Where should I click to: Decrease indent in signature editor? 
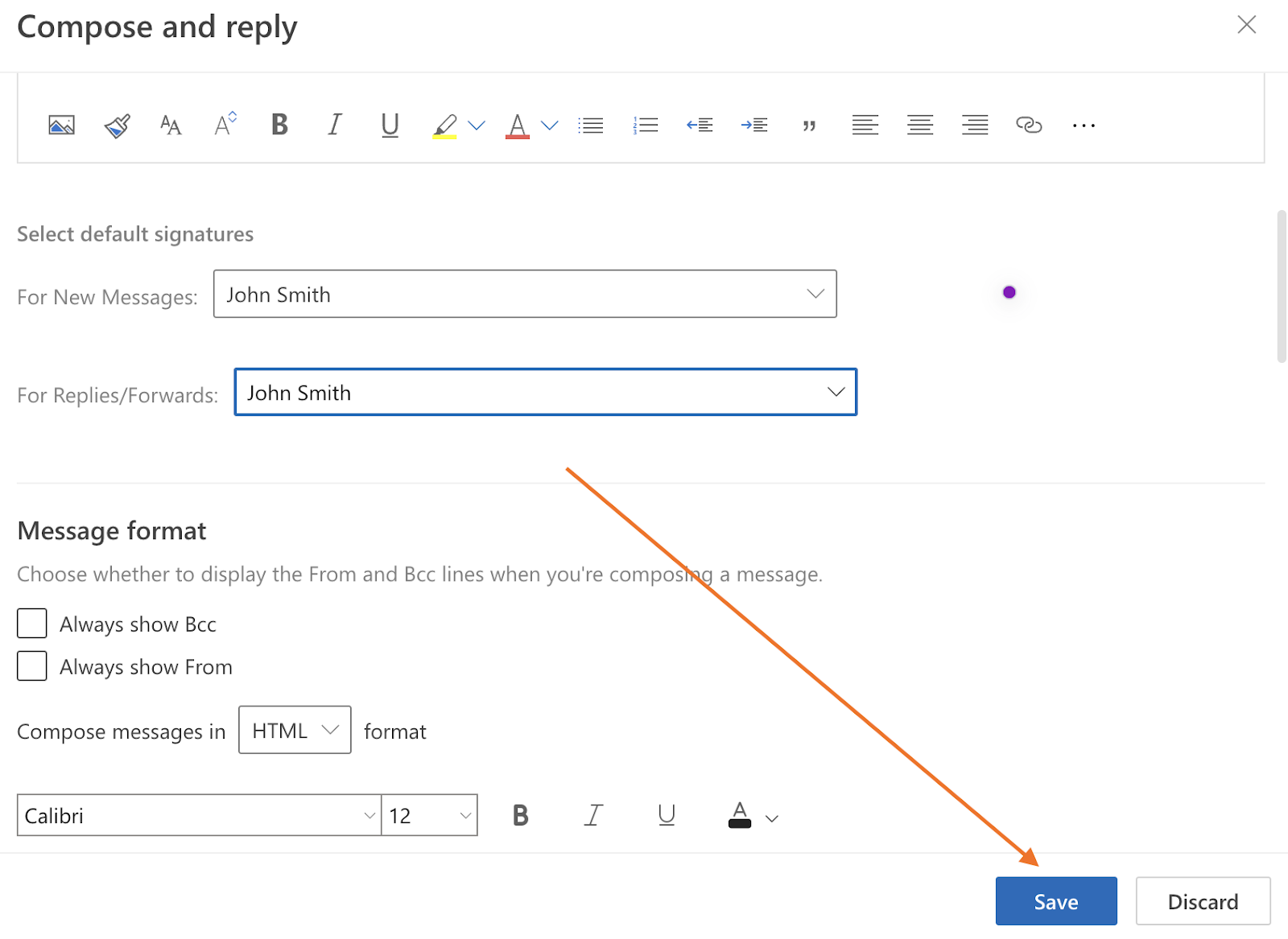point(700,125)
